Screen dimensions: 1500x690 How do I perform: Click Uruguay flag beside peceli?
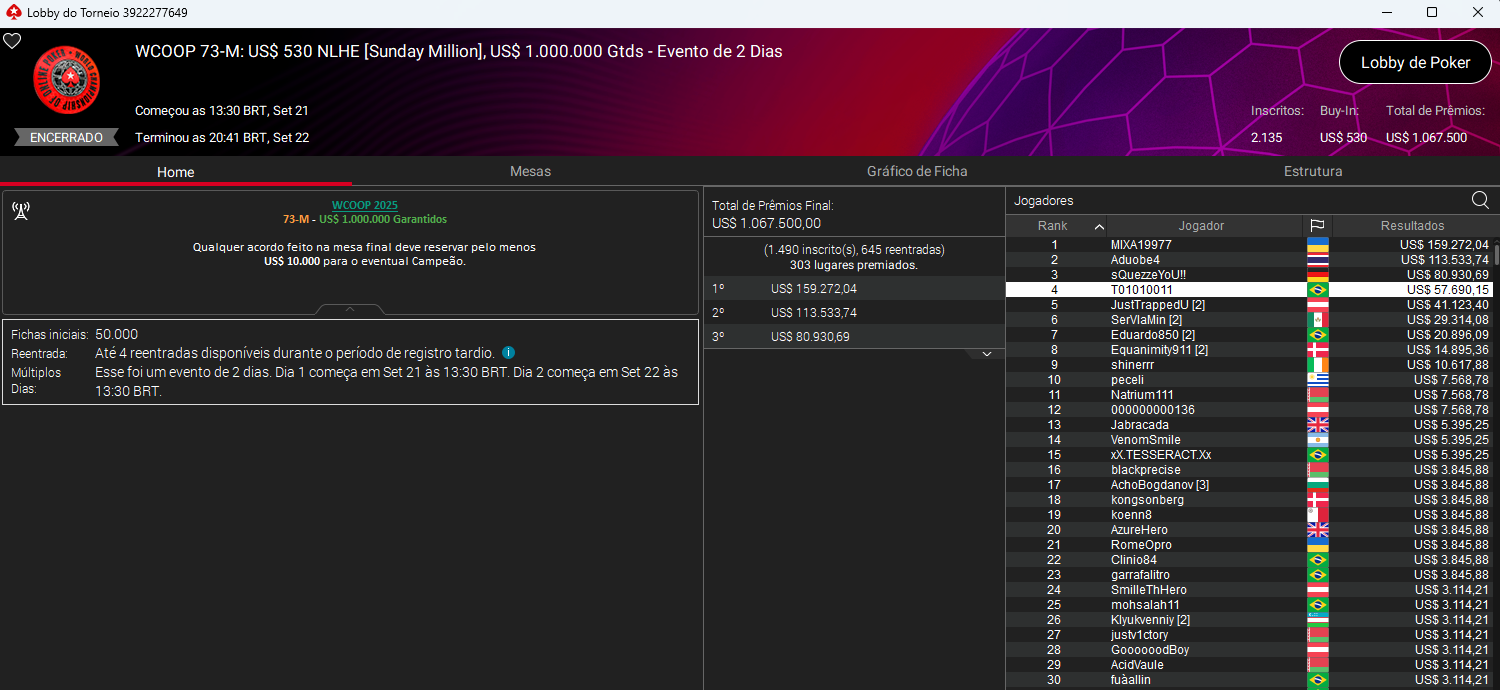1317,380
